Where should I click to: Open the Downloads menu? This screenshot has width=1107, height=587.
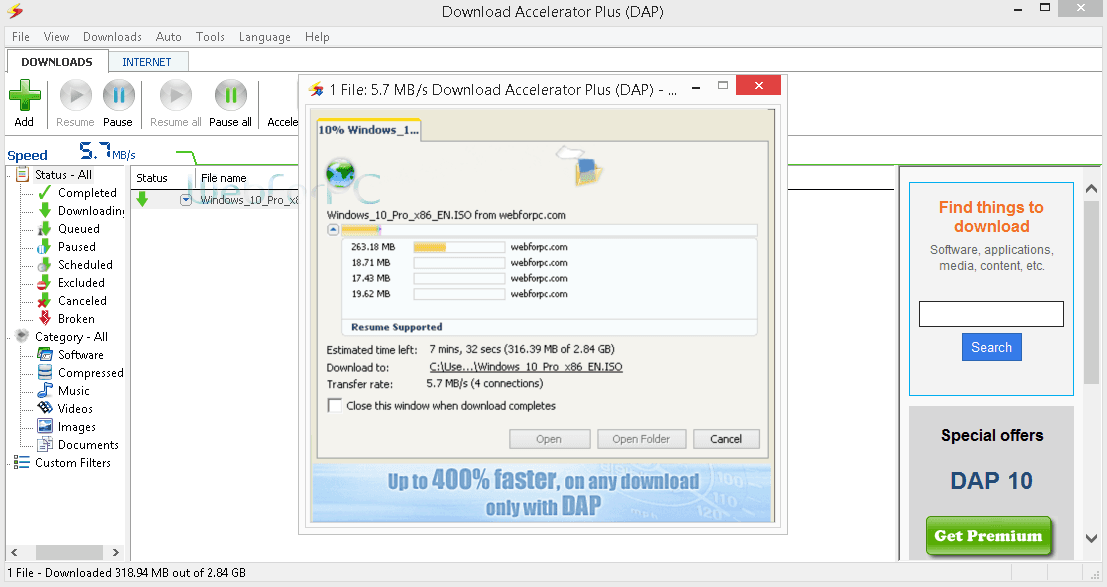point(112,37)
